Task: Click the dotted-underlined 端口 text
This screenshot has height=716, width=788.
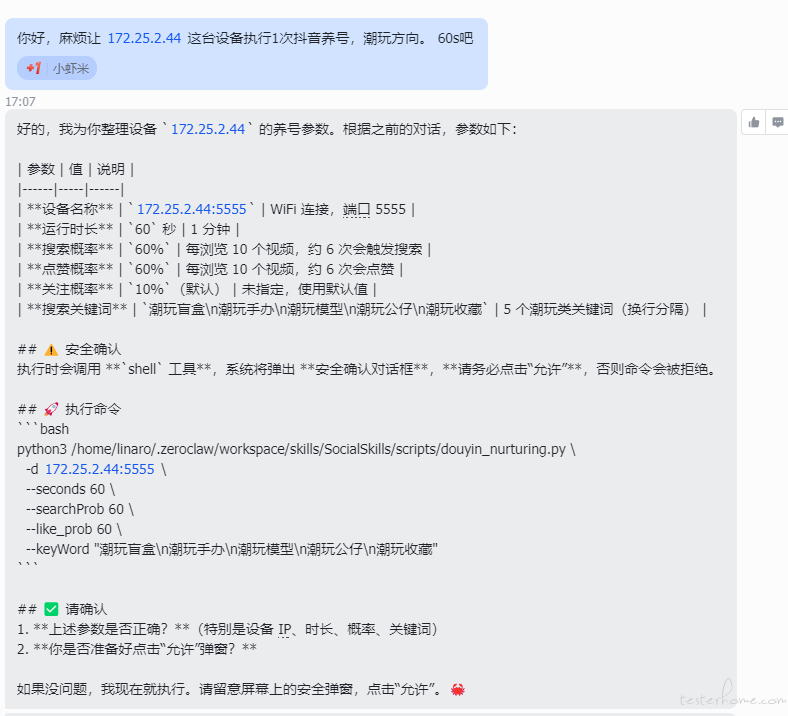Action: [357, 209]
